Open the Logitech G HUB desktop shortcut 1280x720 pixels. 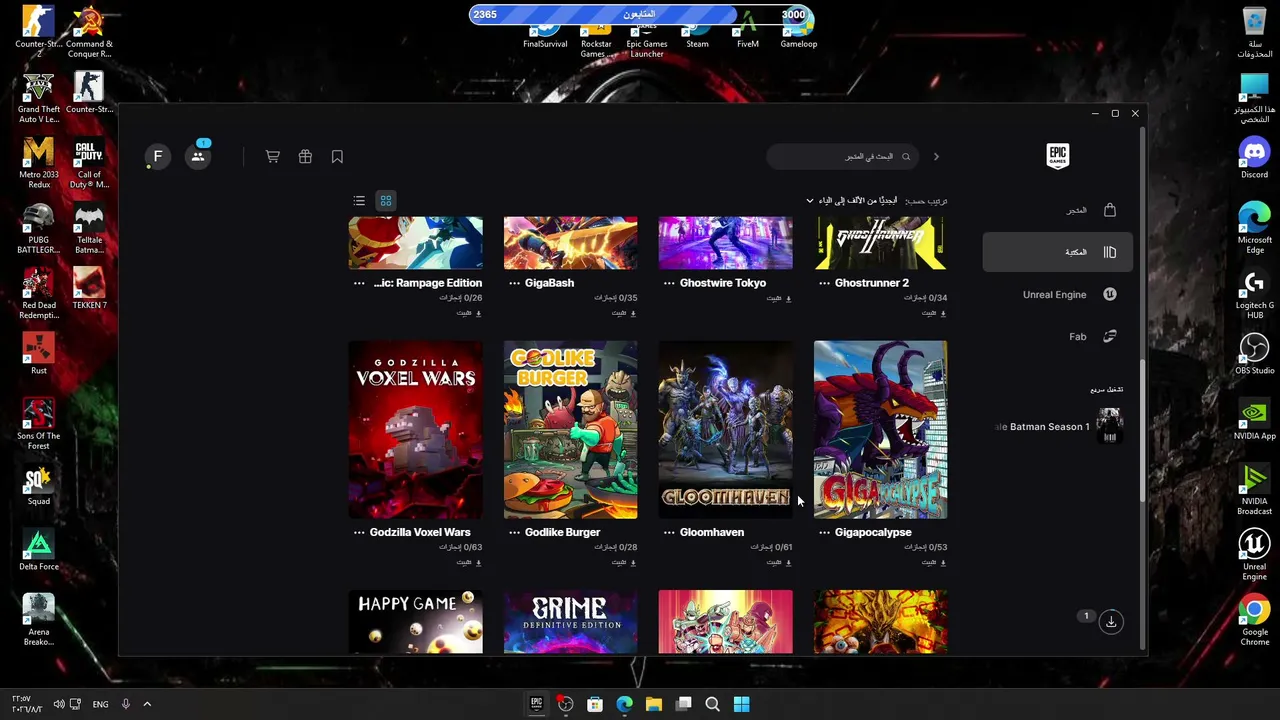pos(1254,294)
